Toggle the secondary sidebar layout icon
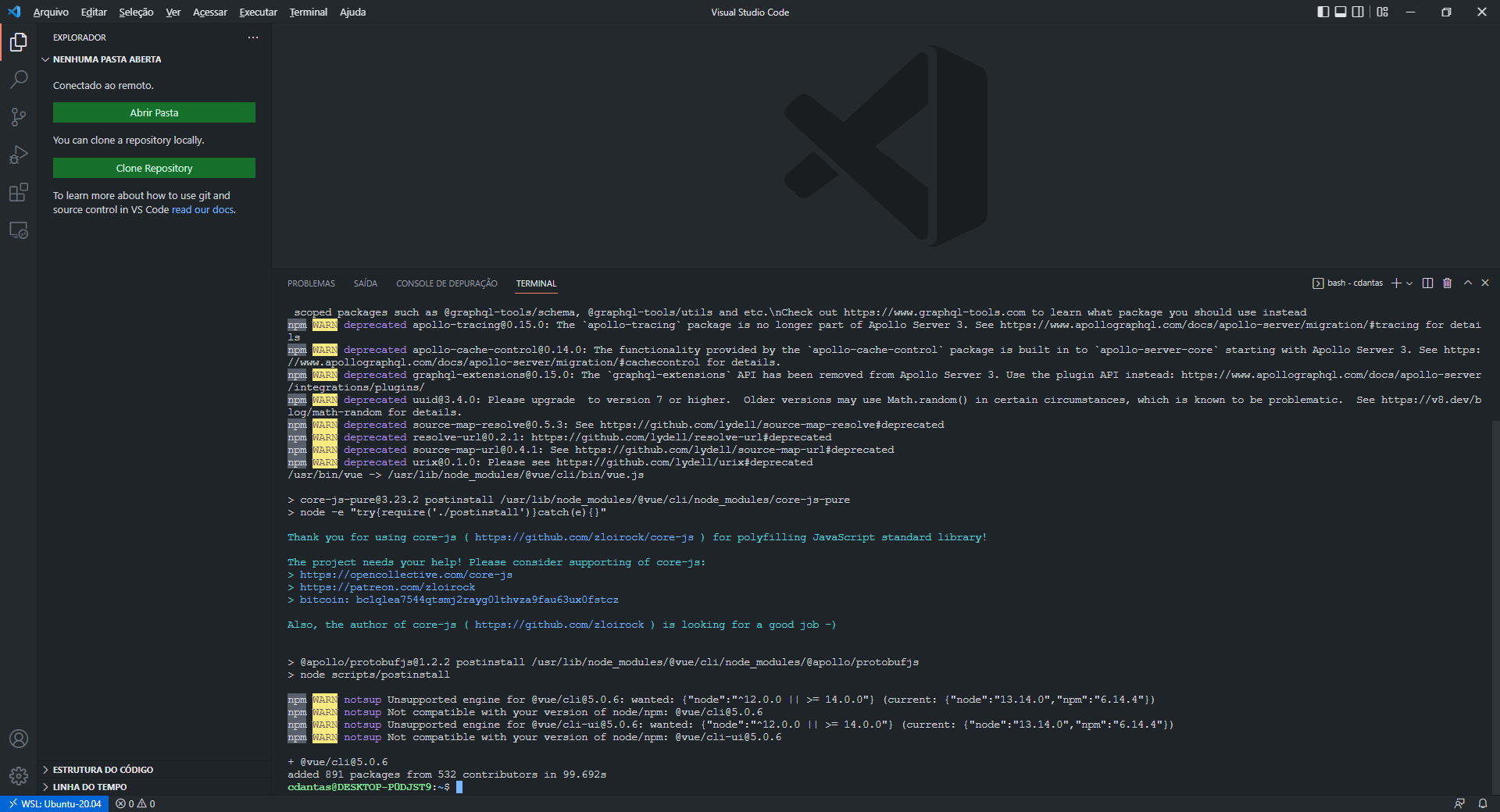The width and height of the screenshot is (1500, 812). coord(1358,12)
